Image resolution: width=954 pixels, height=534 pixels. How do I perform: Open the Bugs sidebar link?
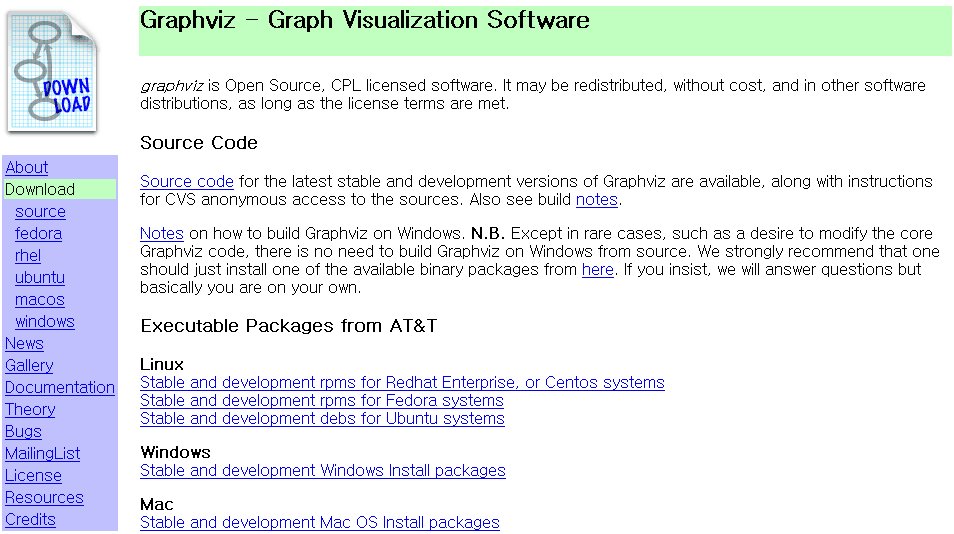click(x=23, y=431)
